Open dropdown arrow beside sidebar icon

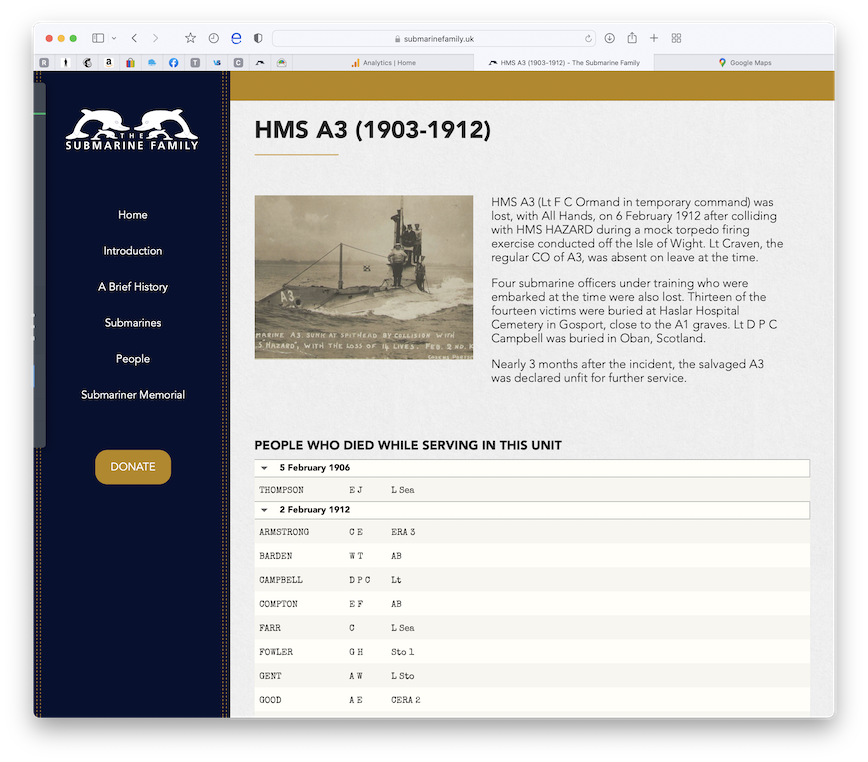click(114, 38)
